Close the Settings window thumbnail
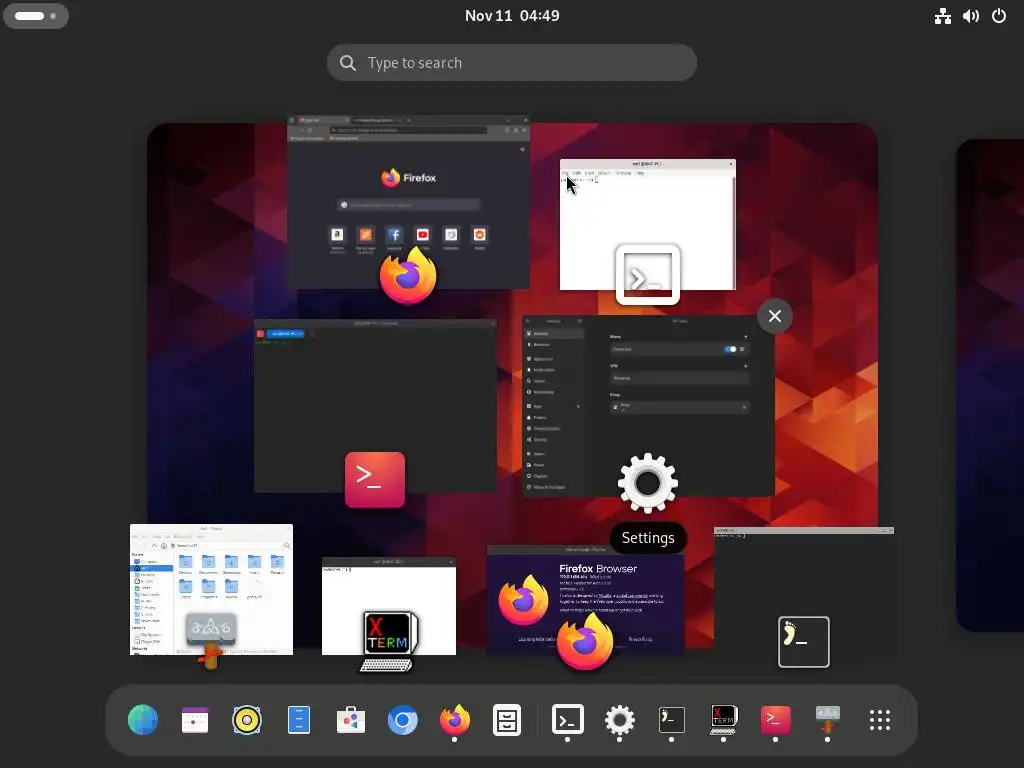1024x768 pixels. point(775,316)
